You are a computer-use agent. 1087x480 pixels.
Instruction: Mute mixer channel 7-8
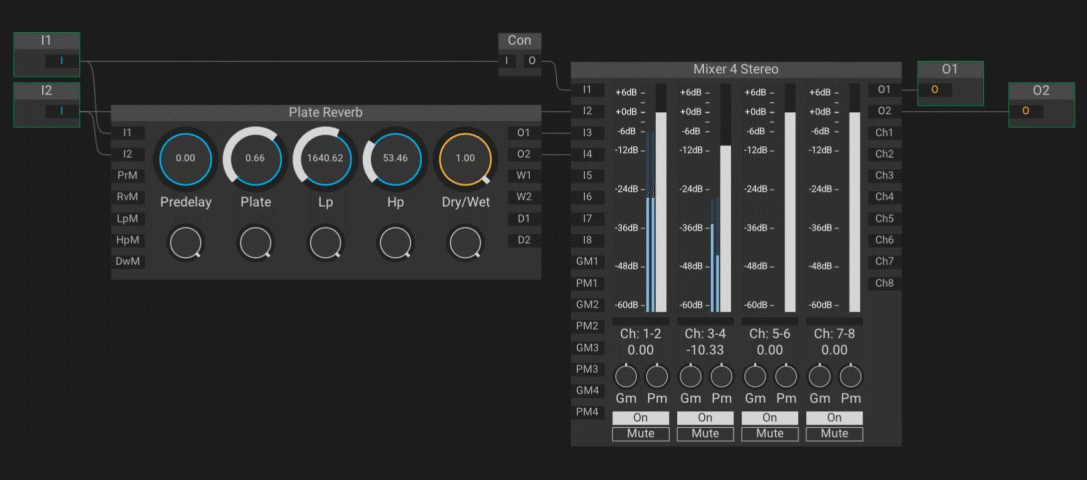pos(835,434)
